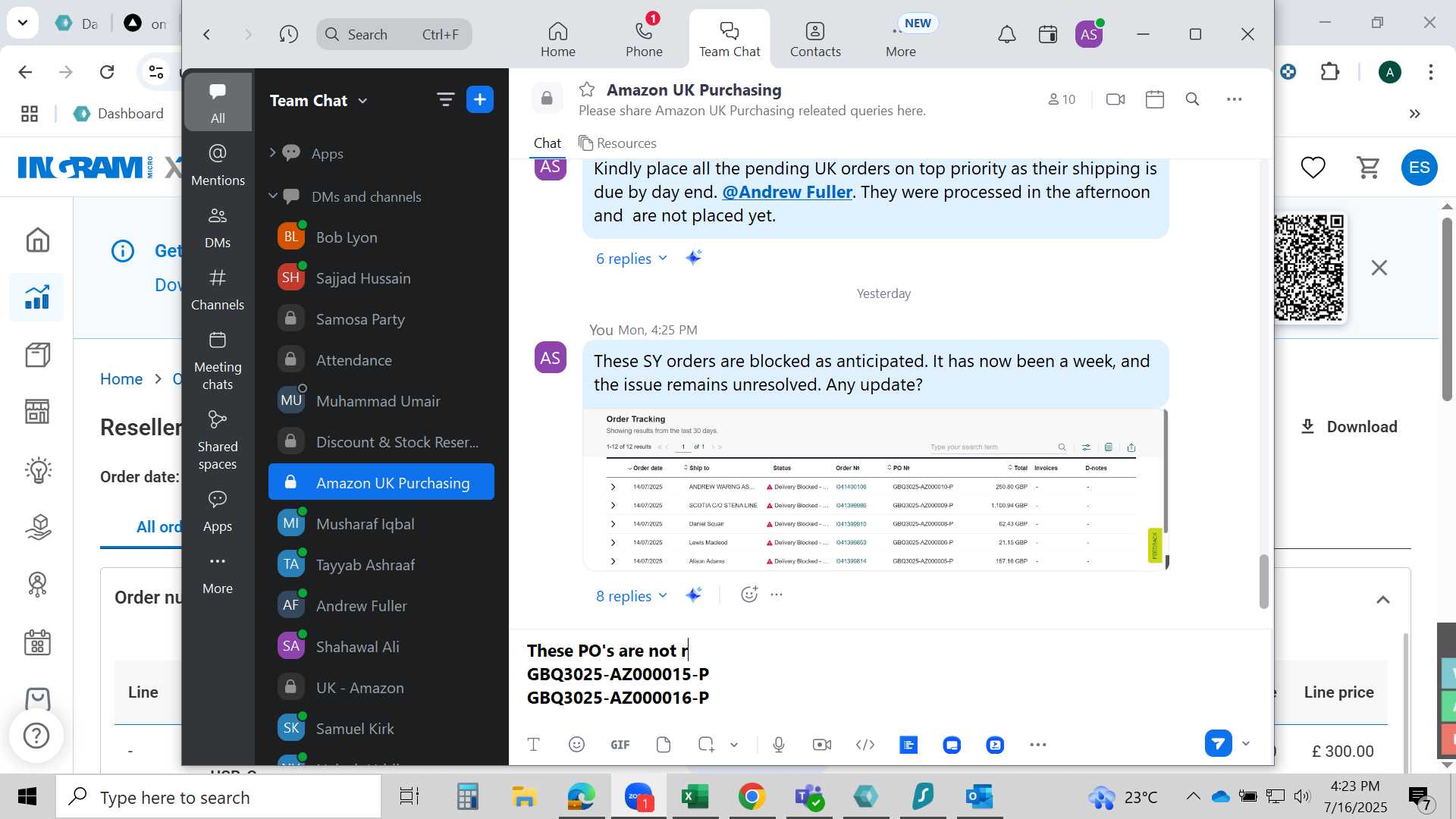Screen dimensions: 1456x819
Task: Open the history clock icon in Zoom
Action: tap(288, 34)
